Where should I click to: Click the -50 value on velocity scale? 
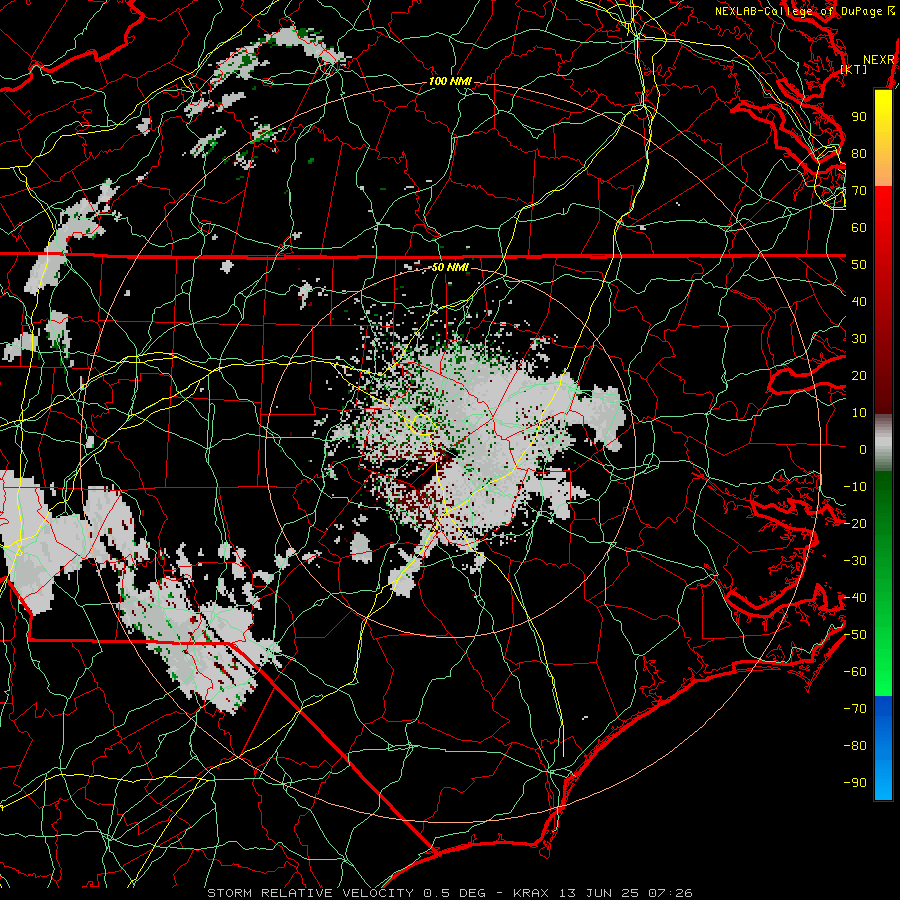point(855,635)
